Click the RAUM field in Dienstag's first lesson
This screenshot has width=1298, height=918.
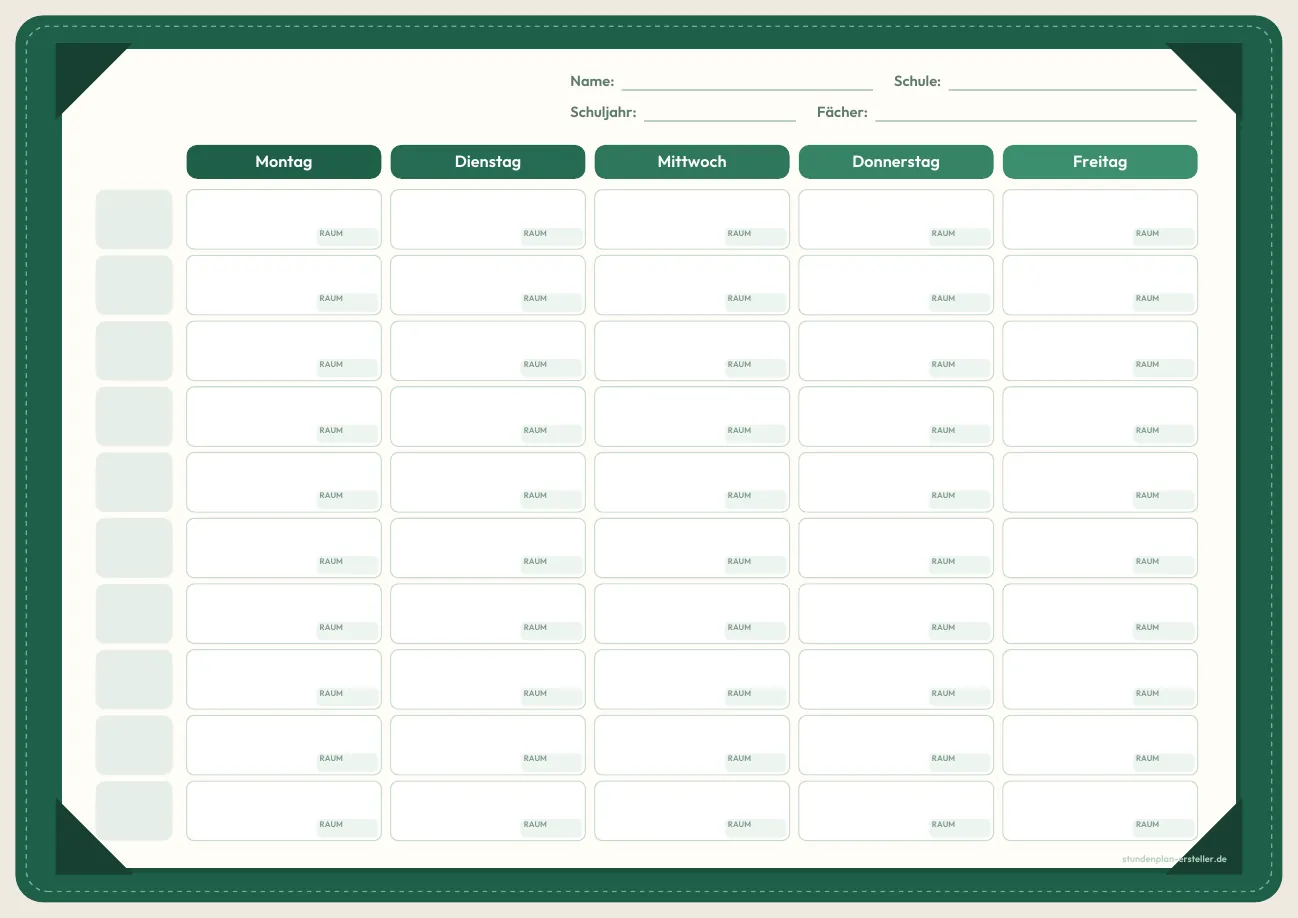point(552,236)
